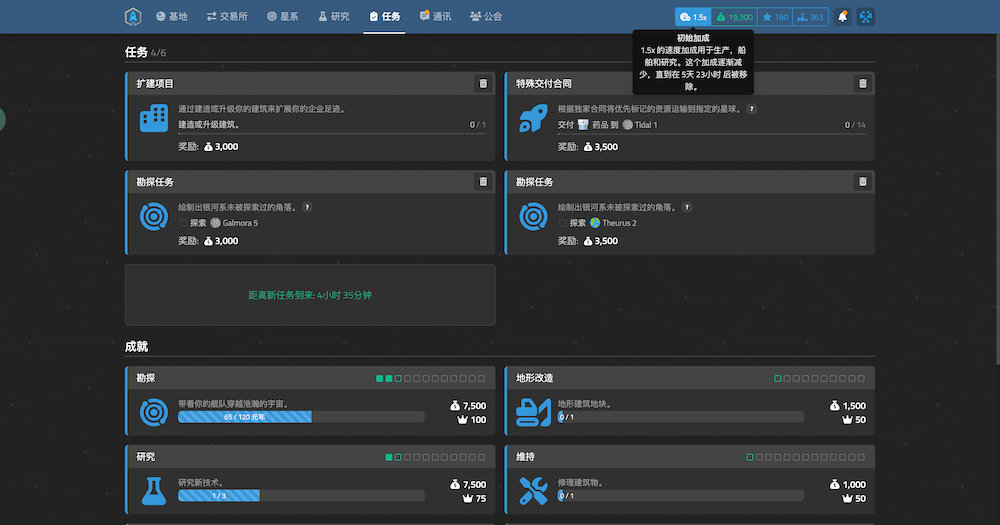Image resolution: width=1000 pixels, height=525 pixels.
Task: Click the 19,300 credits balance indicator
Action: coord(735,17)
